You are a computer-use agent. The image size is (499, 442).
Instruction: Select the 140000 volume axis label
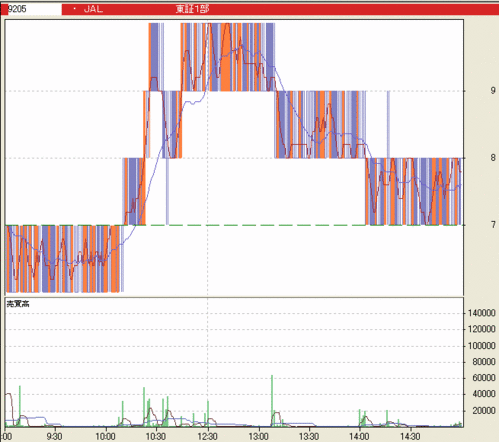(x=481, y=313)
